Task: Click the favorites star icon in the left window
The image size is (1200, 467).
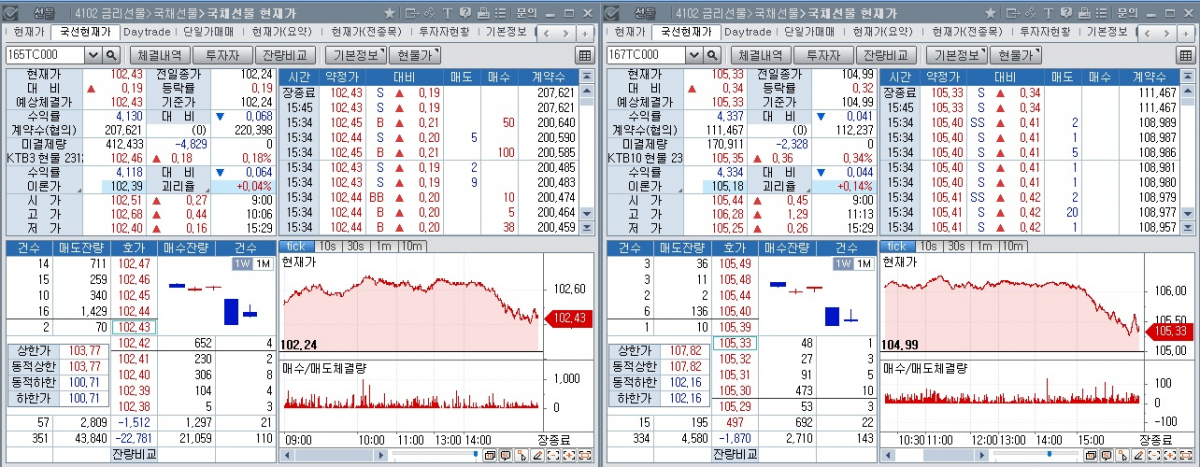Action: click(x=389, y=13)
